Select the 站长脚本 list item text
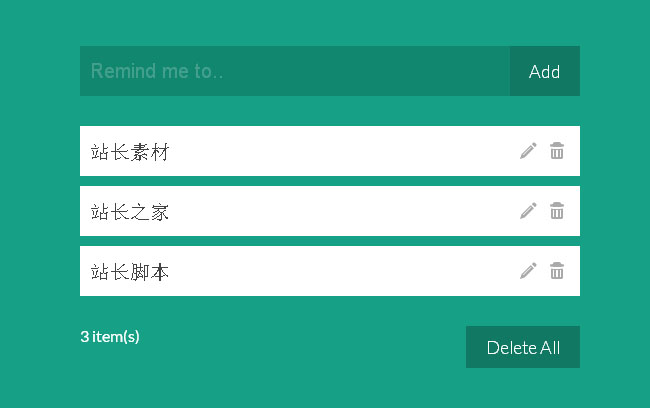The height and width of the screenshot is (408, 650). (130, 272)
